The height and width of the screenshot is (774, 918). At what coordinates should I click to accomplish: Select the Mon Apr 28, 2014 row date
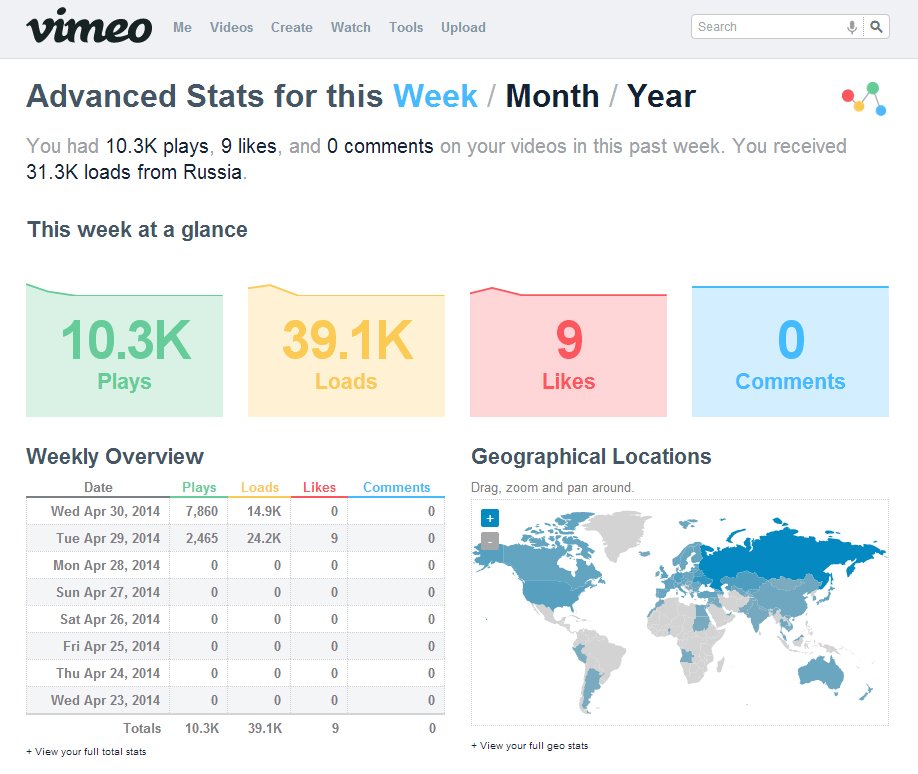point(107,565)
